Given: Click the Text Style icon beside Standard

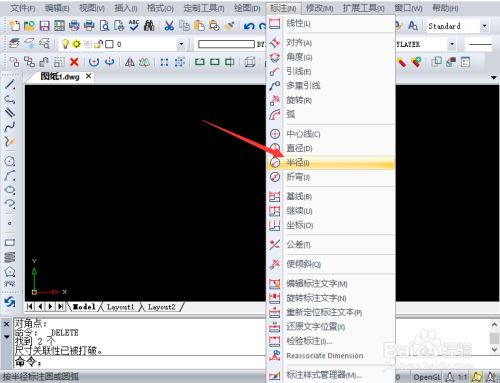Looking at the screenshot, I should pos(413,26).
